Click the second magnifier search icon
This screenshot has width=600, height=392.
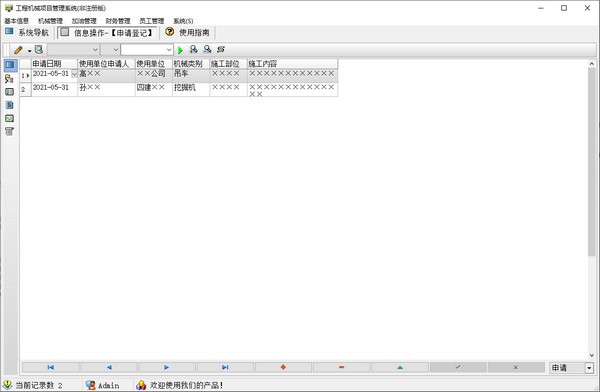207,49
